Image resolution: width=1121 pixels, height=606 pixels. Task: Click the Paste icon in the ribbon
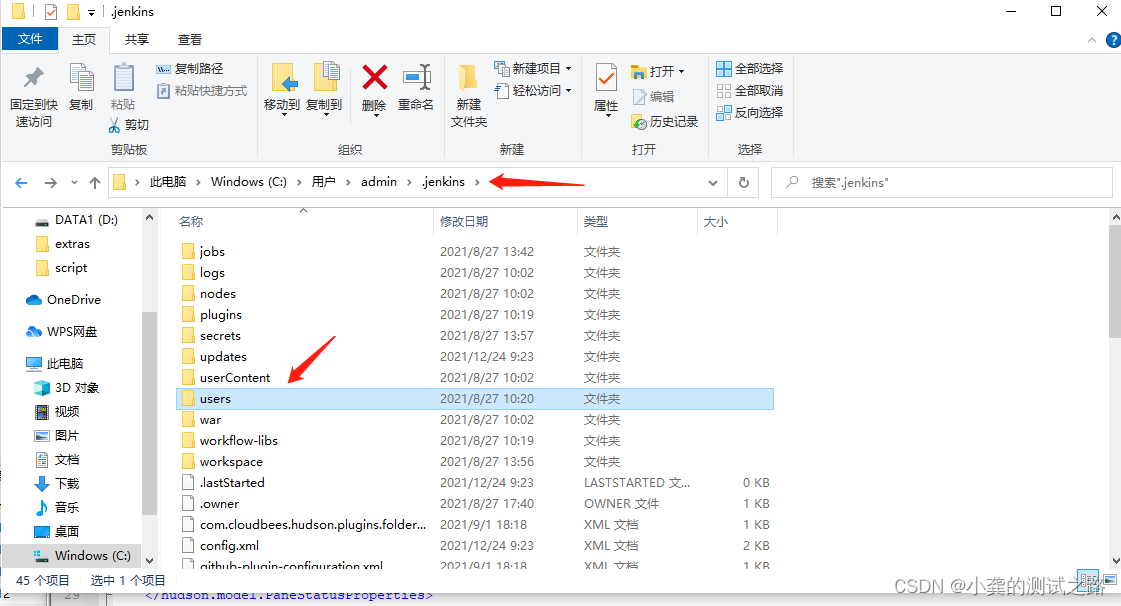123,78
